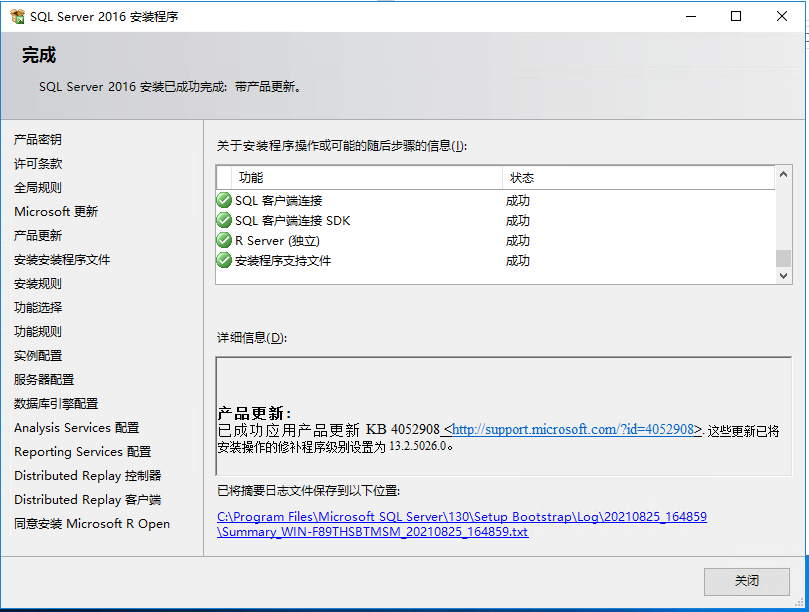809x612 pixels.
Task: Click the feature list scroll up arrow
Action: [x=783, y=174]
